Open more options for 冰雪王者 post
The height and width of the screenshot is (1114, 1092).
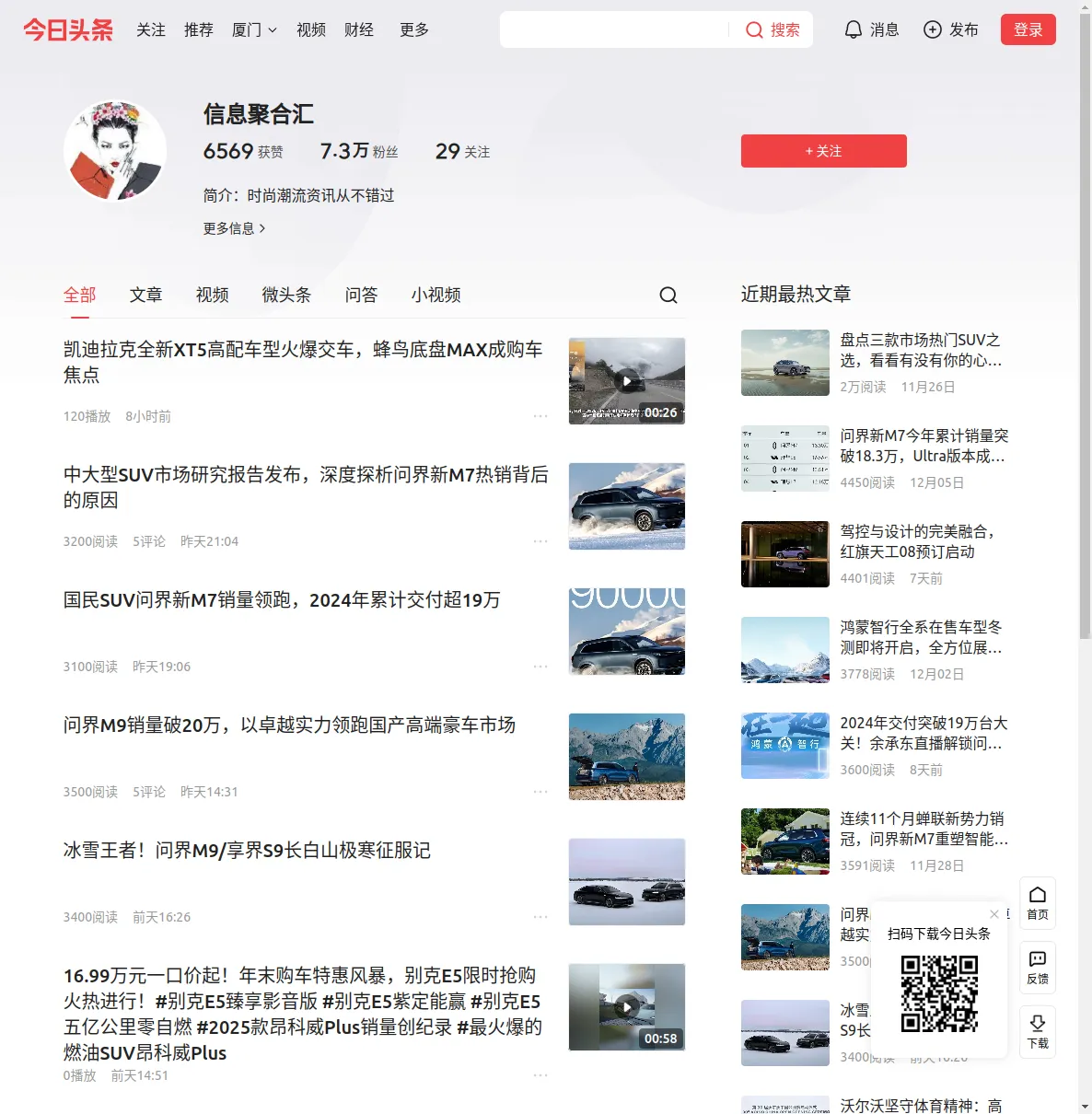click(540, 917)
